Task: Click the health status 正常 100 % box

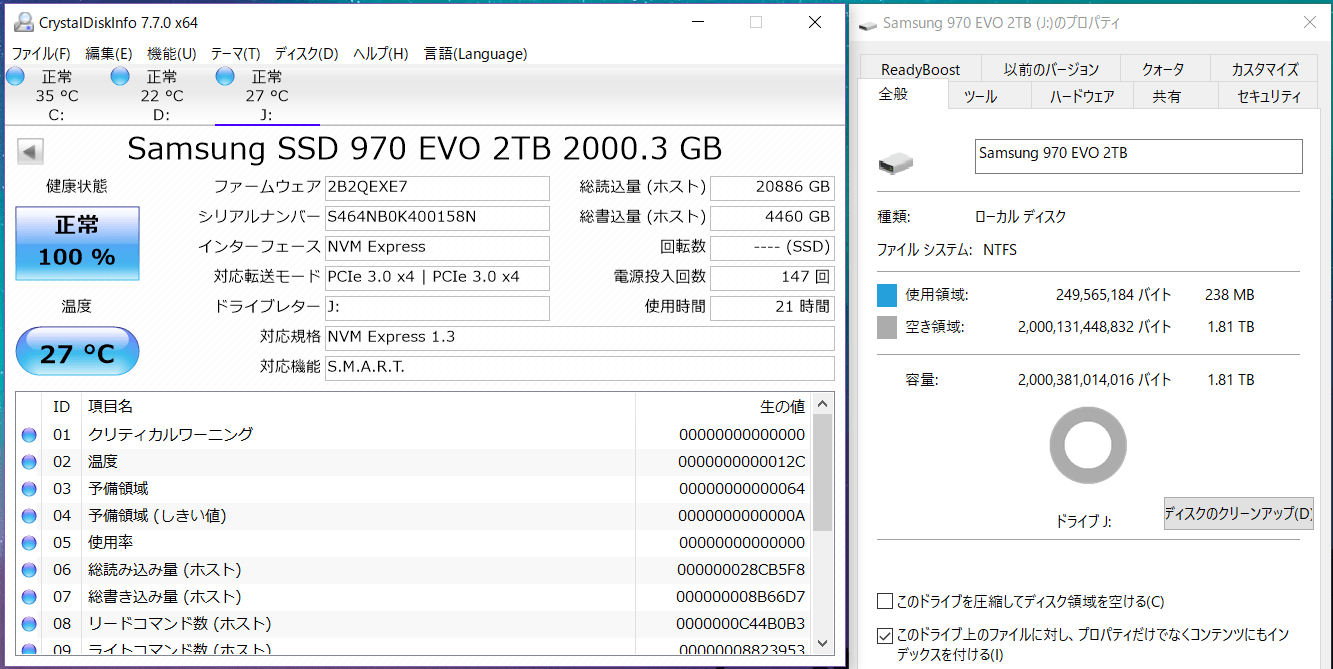Action: [77, 243]
